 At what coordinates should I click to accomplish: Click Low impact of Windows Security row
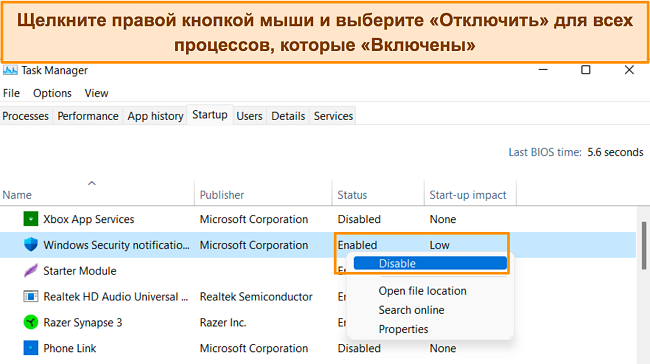pyautogui.click(x=439, y=245)
